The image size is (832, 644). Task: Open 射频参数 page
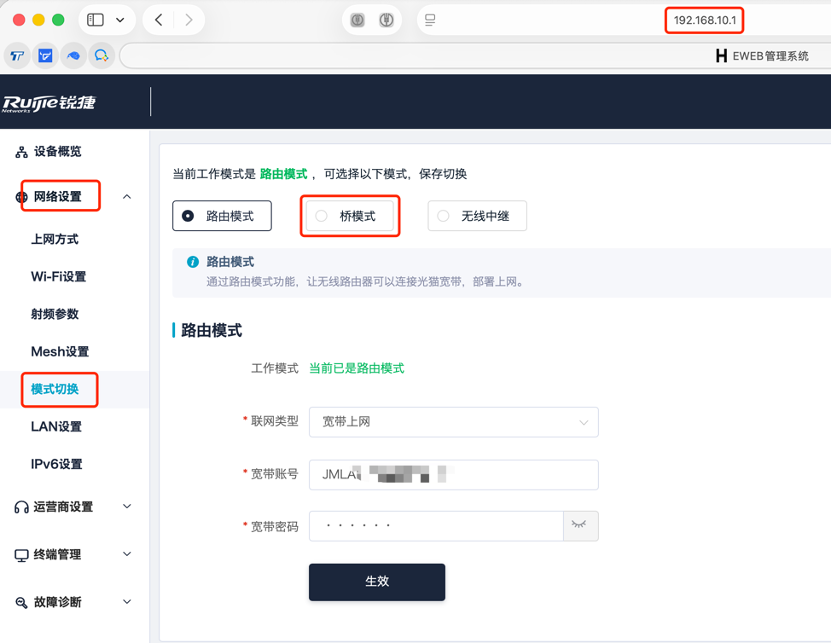point(55,314)
